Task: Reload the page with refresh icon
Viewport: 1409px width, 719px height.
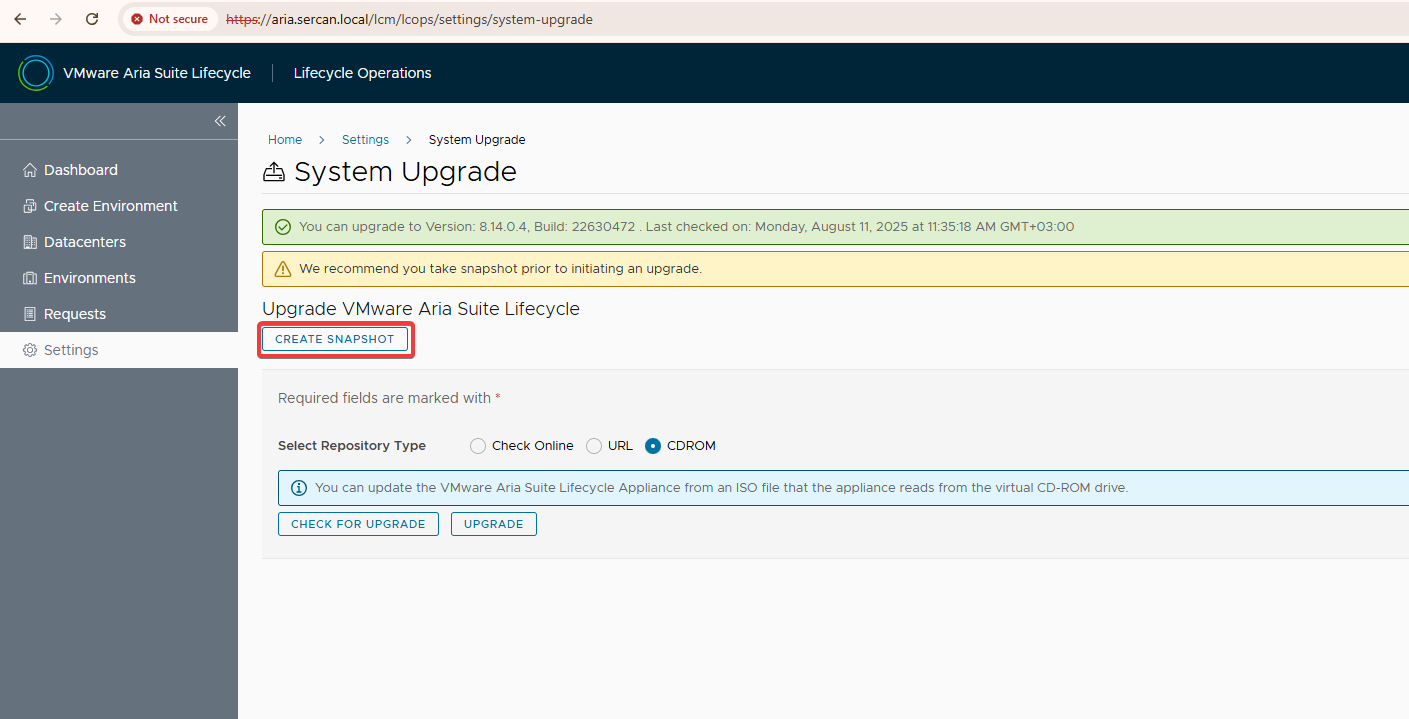Action: (92, 19)
